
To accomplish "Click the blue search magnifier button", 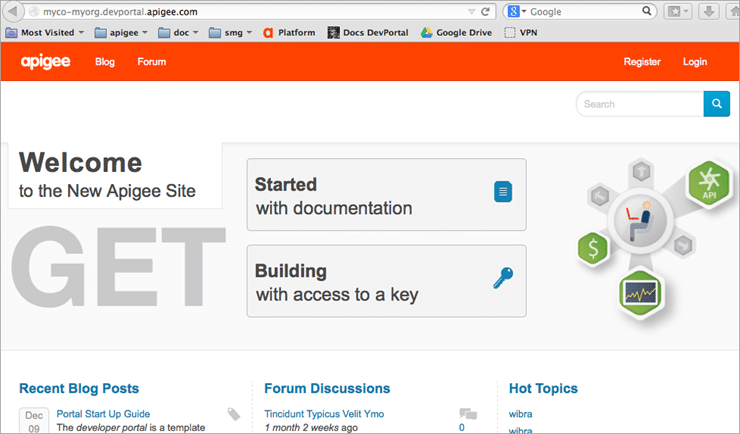I will [716, 104].
